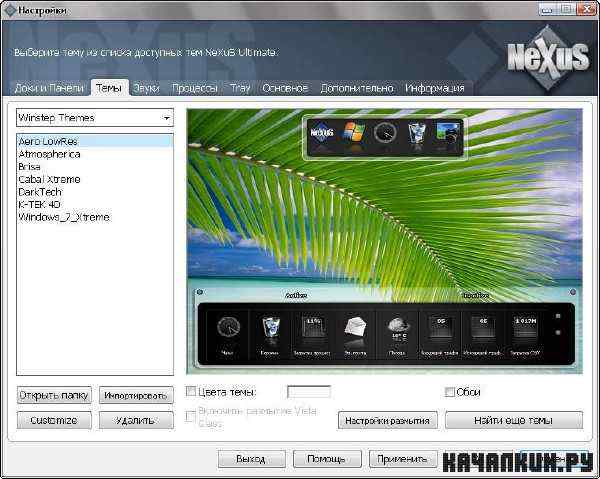The image size is (600, 479).
Task: Click the Windows logo icon in the top preview dock
Action: (353, 134)
